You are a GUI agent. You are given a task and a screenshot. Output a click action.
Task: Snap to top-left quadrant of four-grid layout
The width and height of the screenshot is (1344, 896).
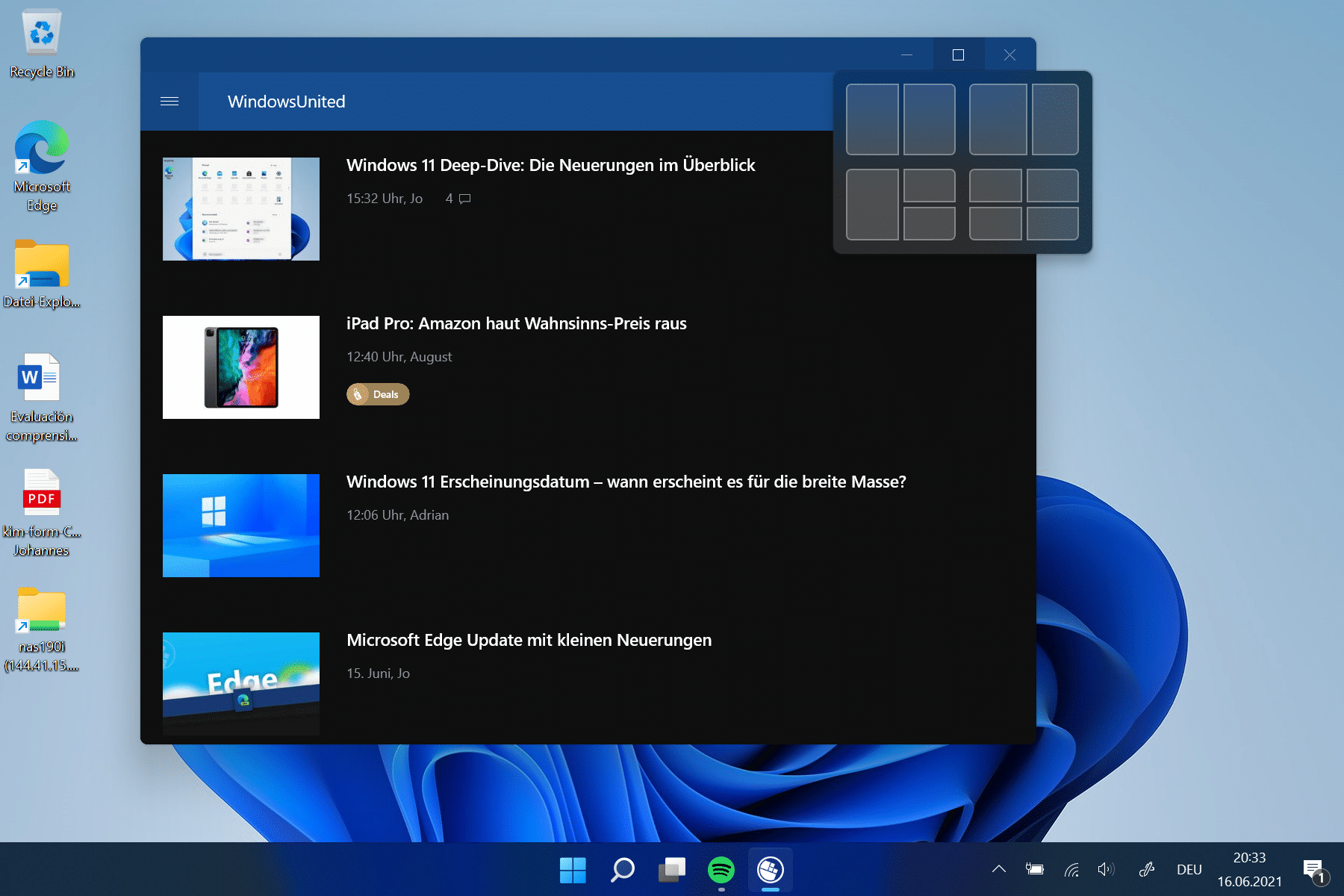995,185
